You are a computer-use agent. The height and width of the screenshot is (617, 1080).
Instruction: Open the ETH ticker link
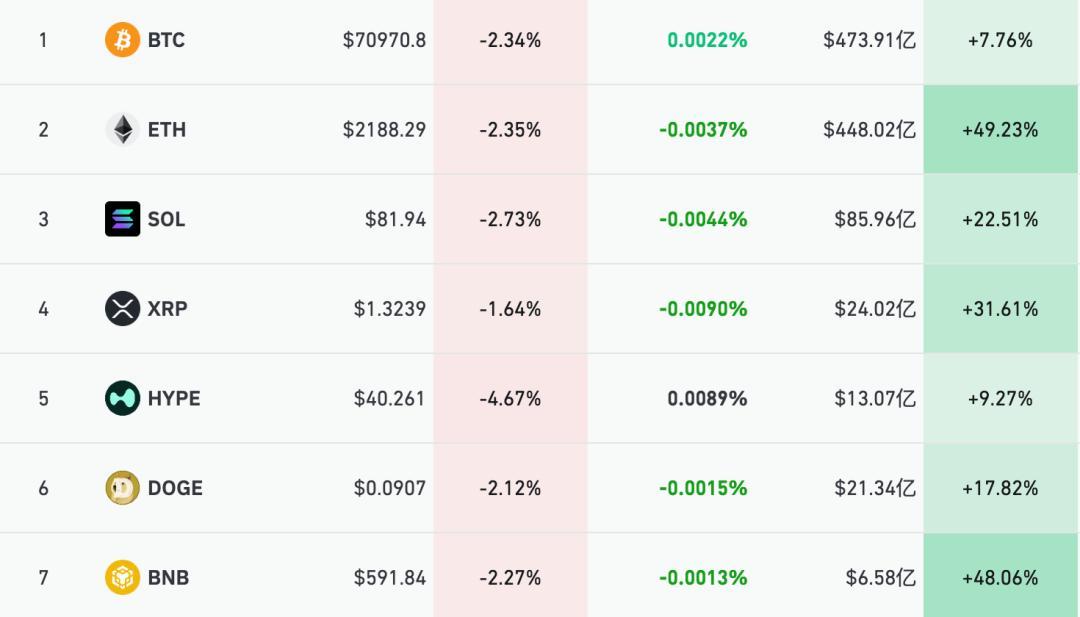[x=166, y=129]
